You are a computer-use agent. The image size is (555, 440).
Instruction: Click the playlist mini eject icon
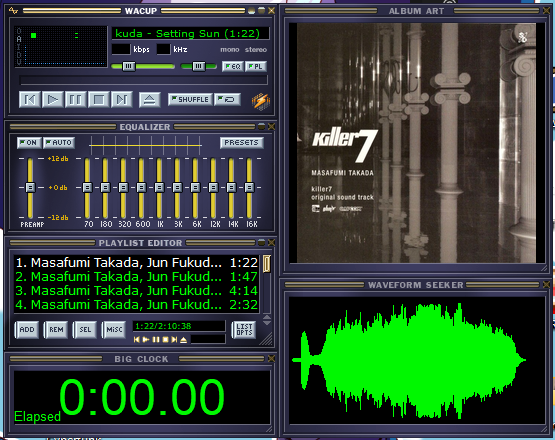pos(183,339)
